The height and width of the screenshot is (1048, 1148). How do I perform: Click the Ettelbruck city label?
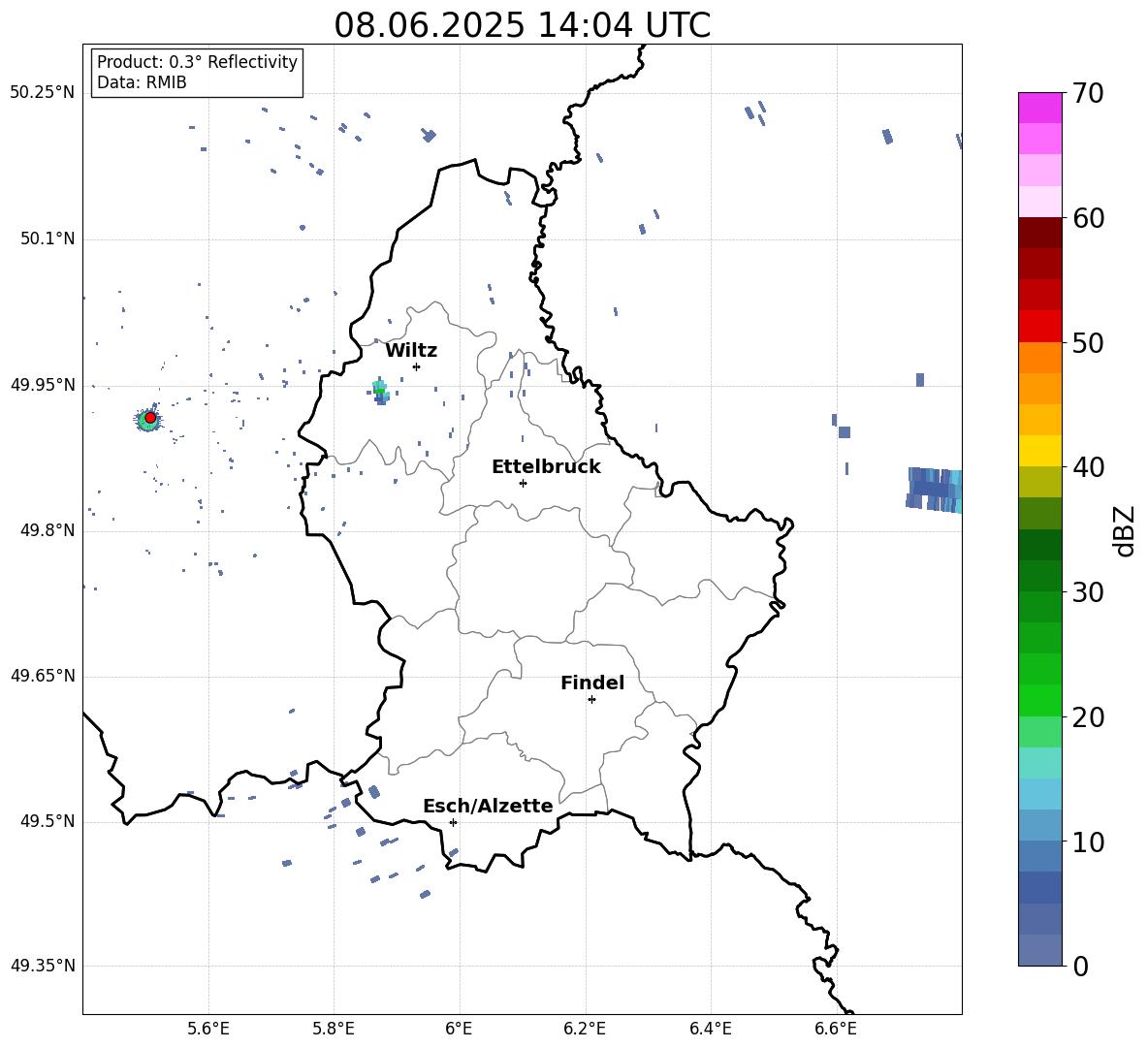[x=546, y=467]
